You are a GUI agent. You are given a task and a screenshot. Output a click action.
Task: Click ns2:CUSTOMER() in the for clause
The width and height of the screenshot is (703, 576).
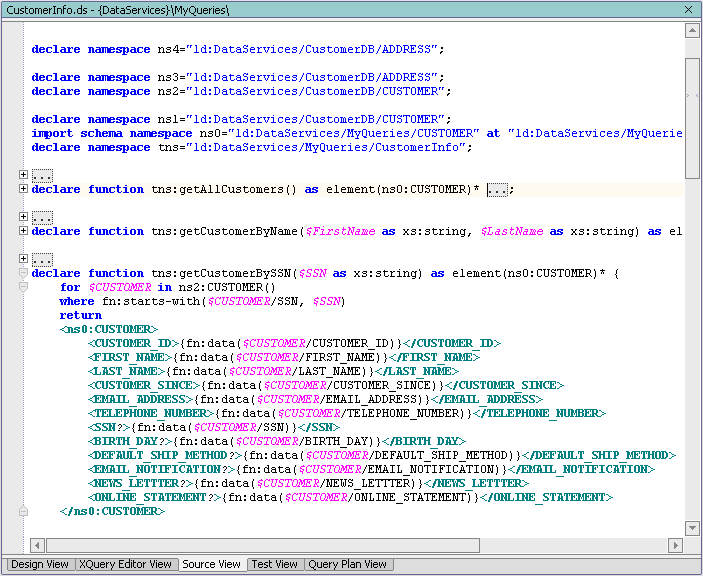227,287
